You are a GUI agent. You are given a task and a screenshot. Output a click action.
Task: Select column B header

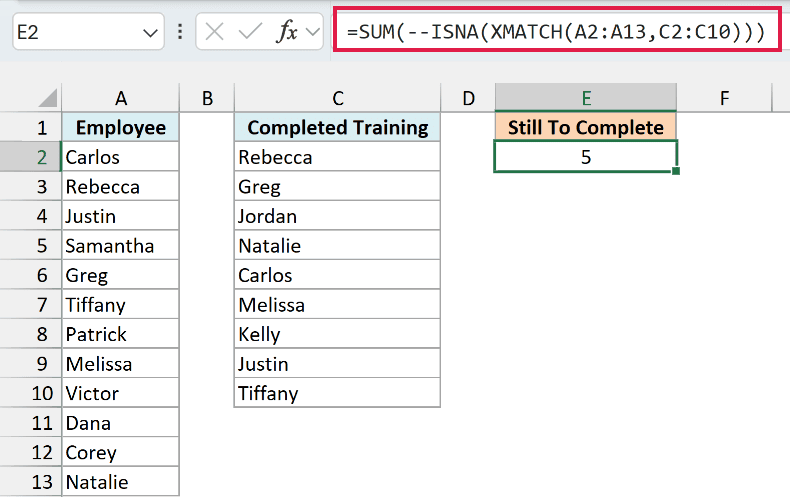point(207,98)
